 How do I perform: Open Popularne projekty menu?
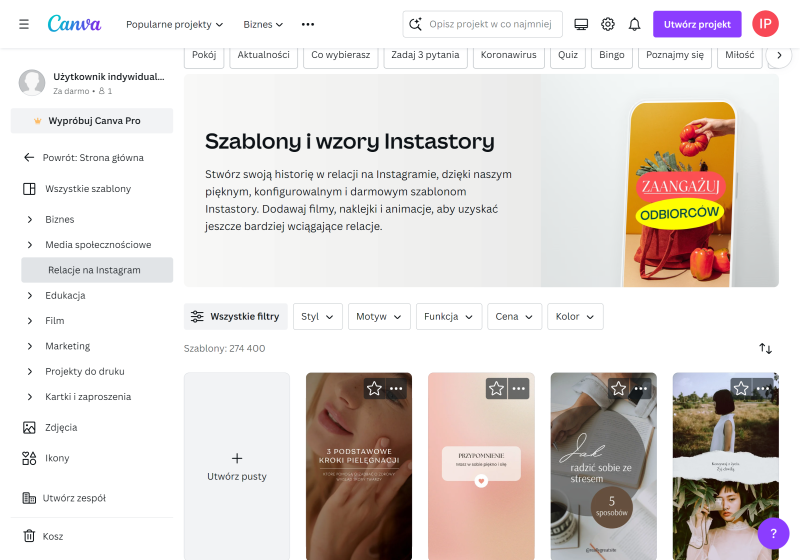[174, 24]
